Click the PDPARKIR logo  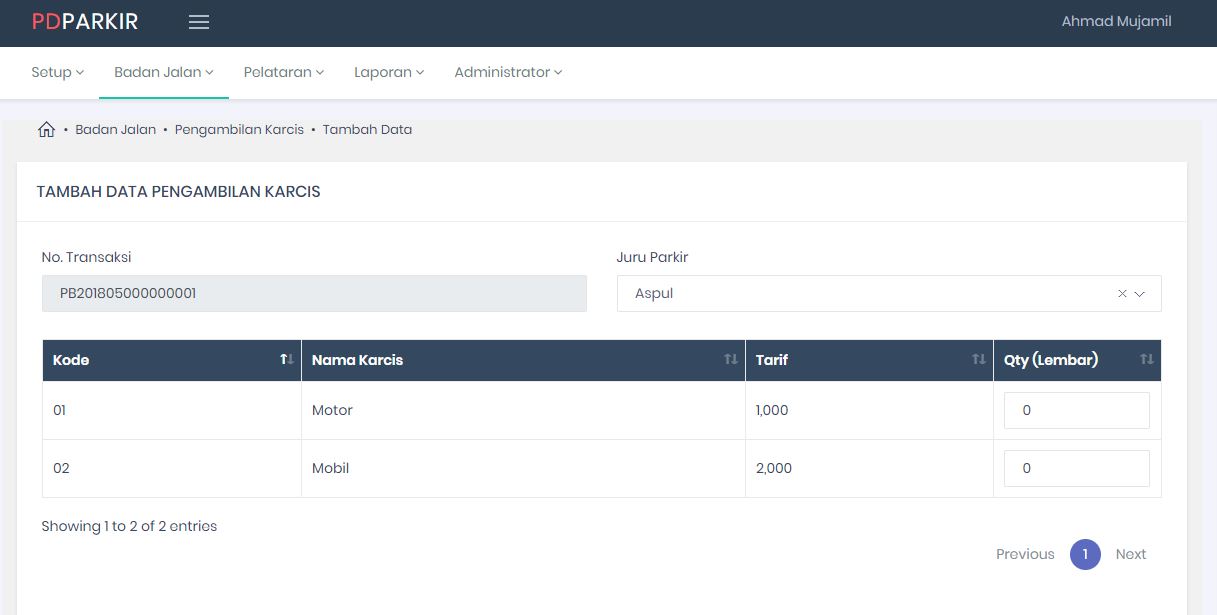tap(85, 22)
